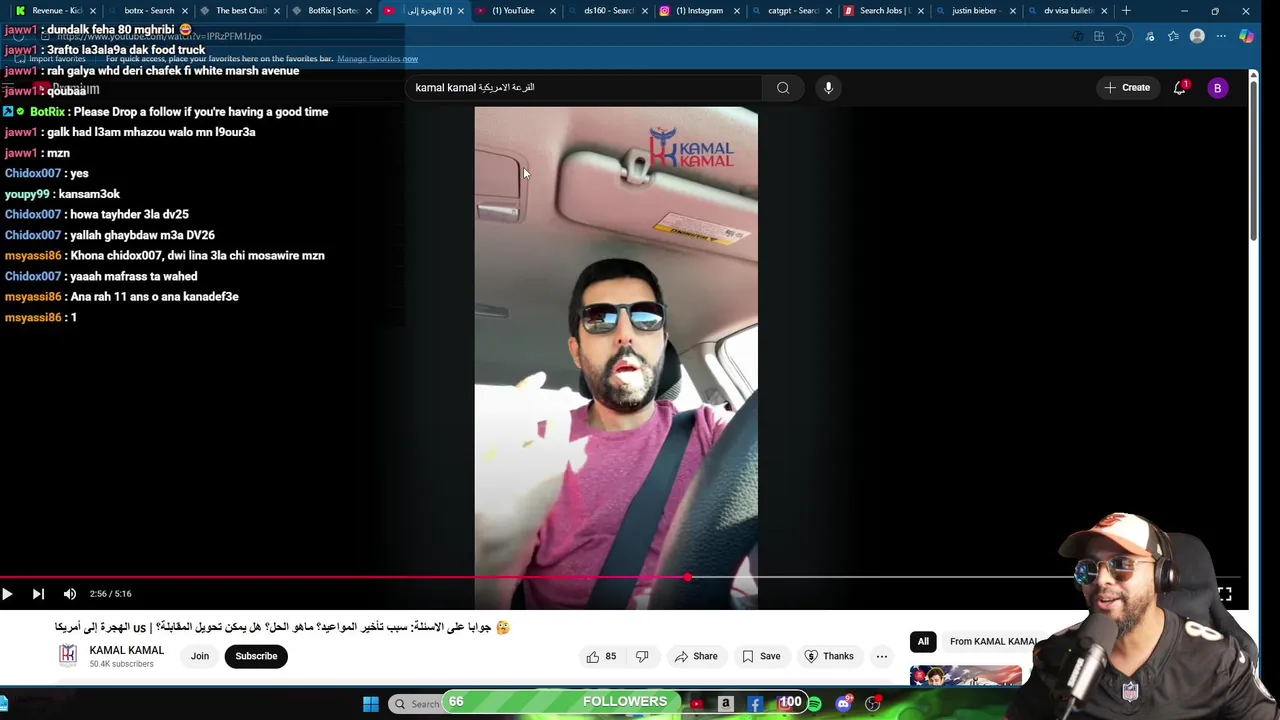Seek using the red video progress bar scrubber

(x=687, y=577)
